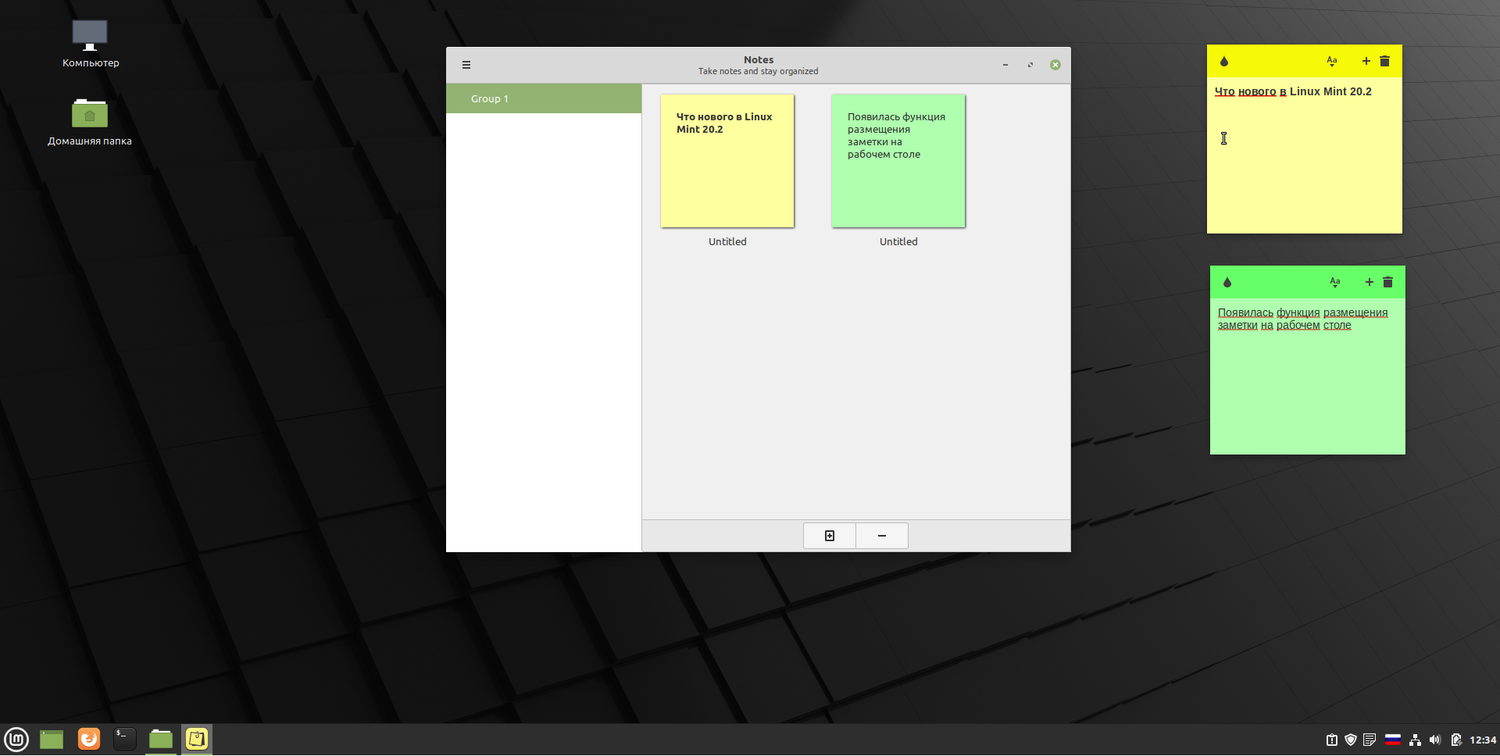
Task: Open the battery power tray icon
Action: click(1456, 740)
